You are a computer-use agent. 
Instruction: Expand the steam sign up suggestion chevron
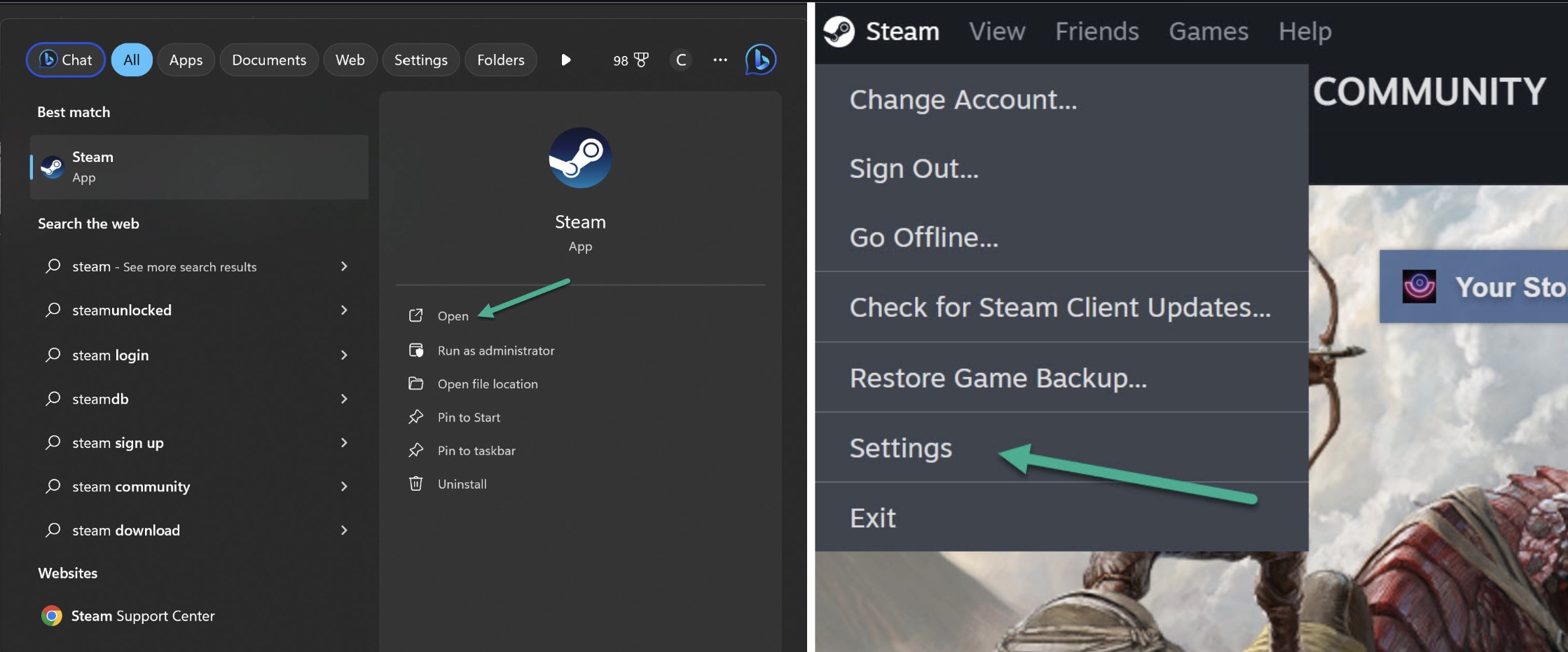click(x=343, y=442)
